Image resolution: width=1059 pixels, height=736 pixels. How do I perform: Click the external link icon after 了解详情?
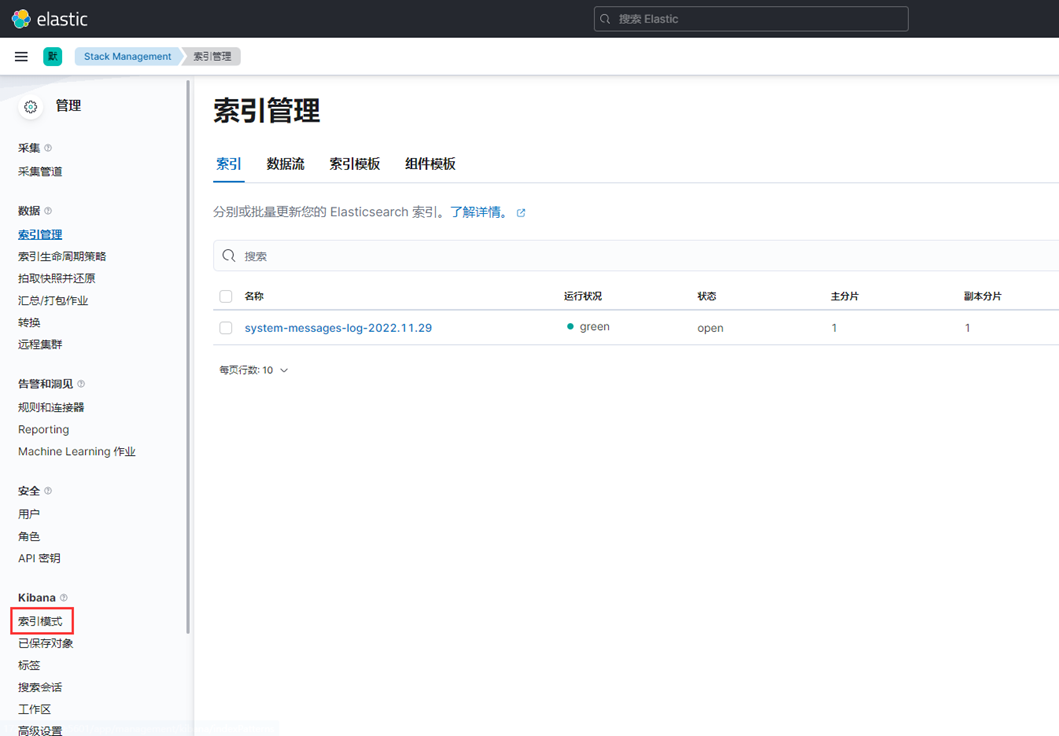click(521, 213)
